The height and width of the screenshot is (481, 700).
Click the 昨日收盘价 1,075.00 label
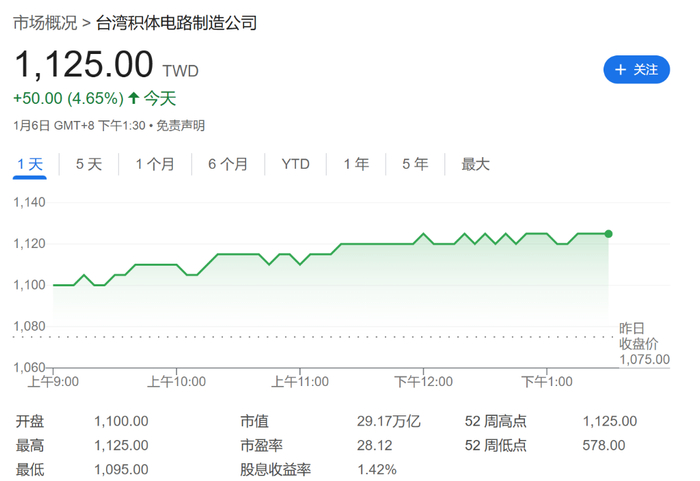644,344
